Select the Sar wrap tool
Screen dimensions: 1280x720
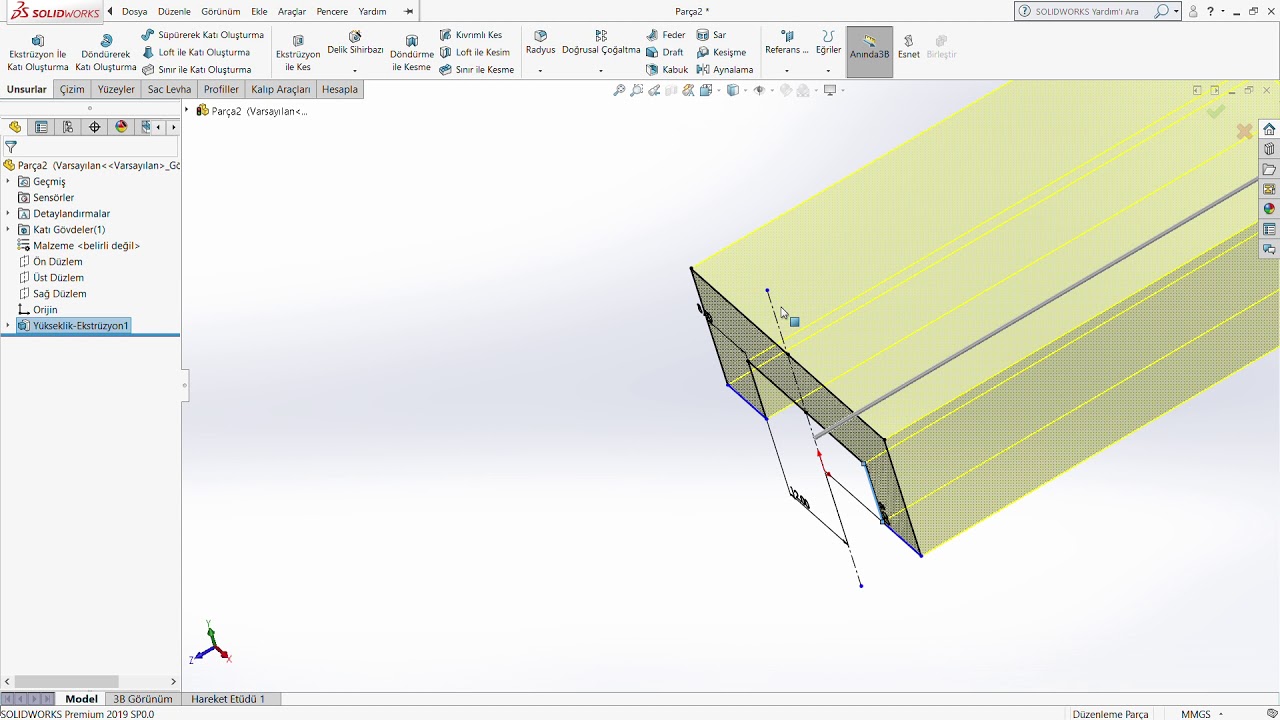712,35
